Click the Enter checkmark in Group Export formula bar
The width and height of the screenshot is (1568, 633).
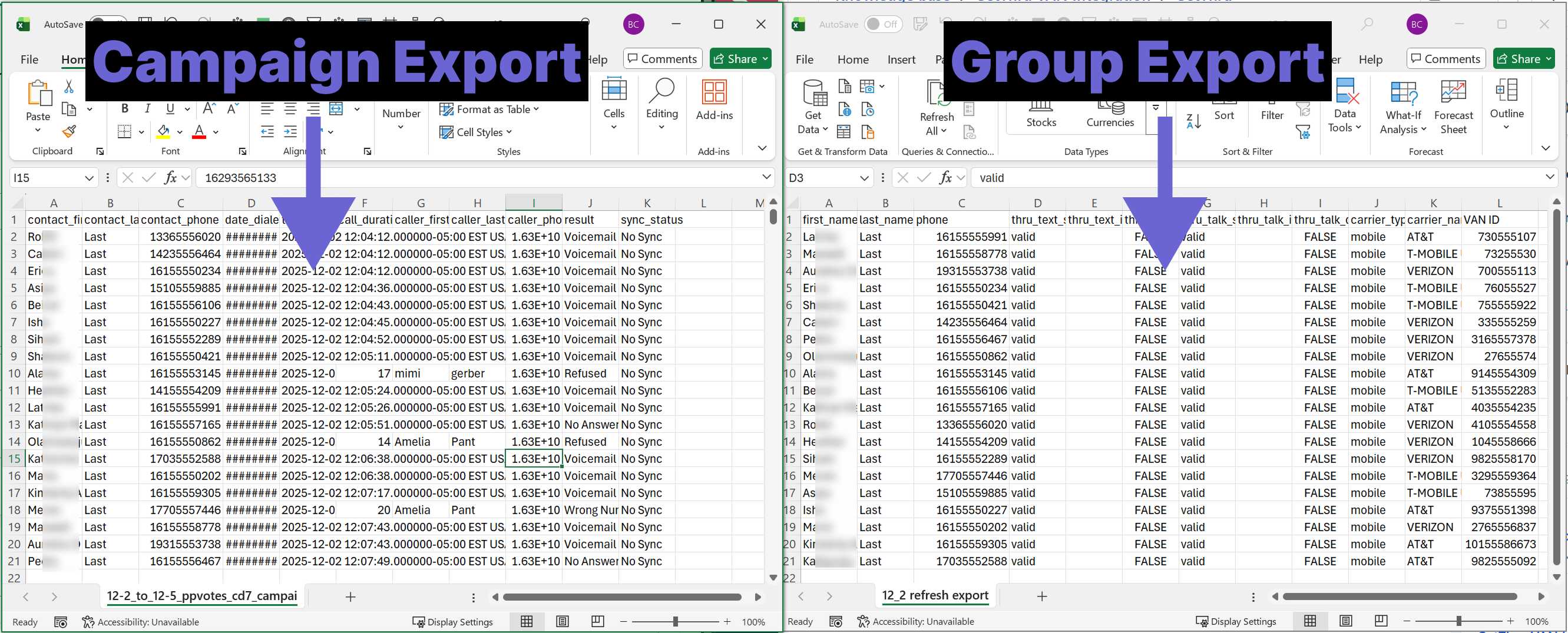(x=924, y=178)
